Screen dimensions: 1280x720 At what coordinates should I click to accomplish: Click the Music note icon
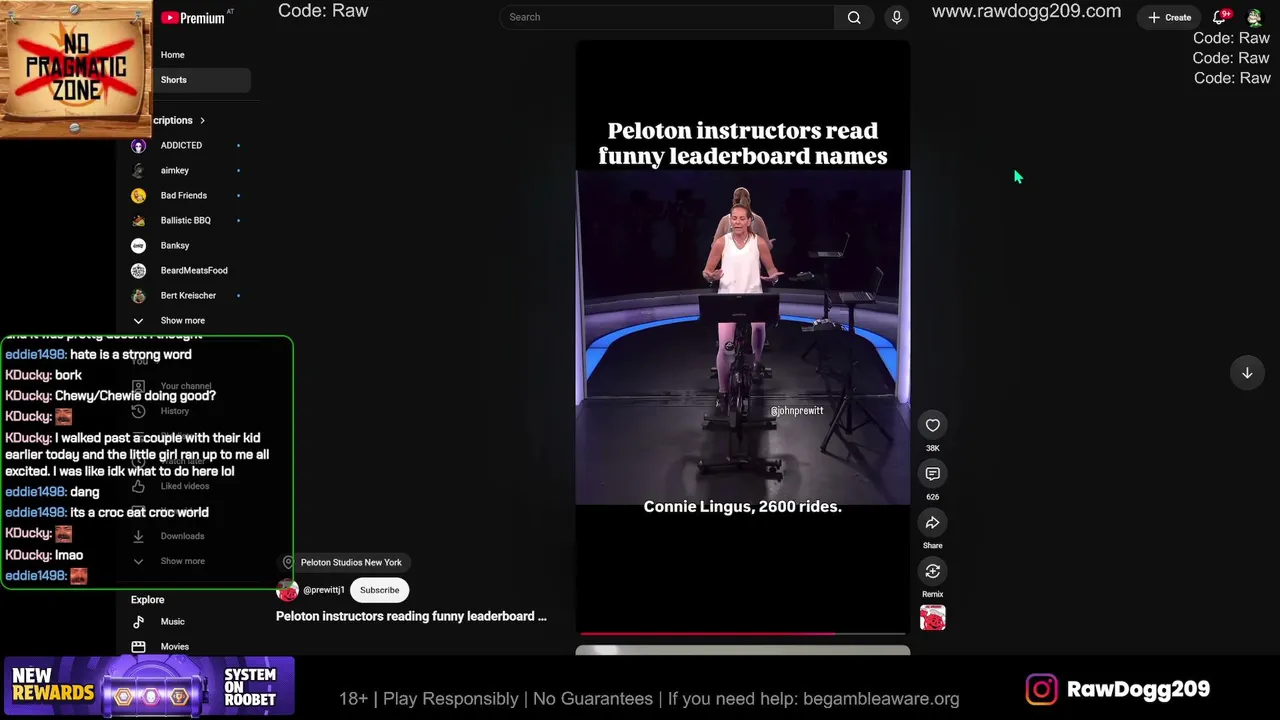click(x=139, y=622)
